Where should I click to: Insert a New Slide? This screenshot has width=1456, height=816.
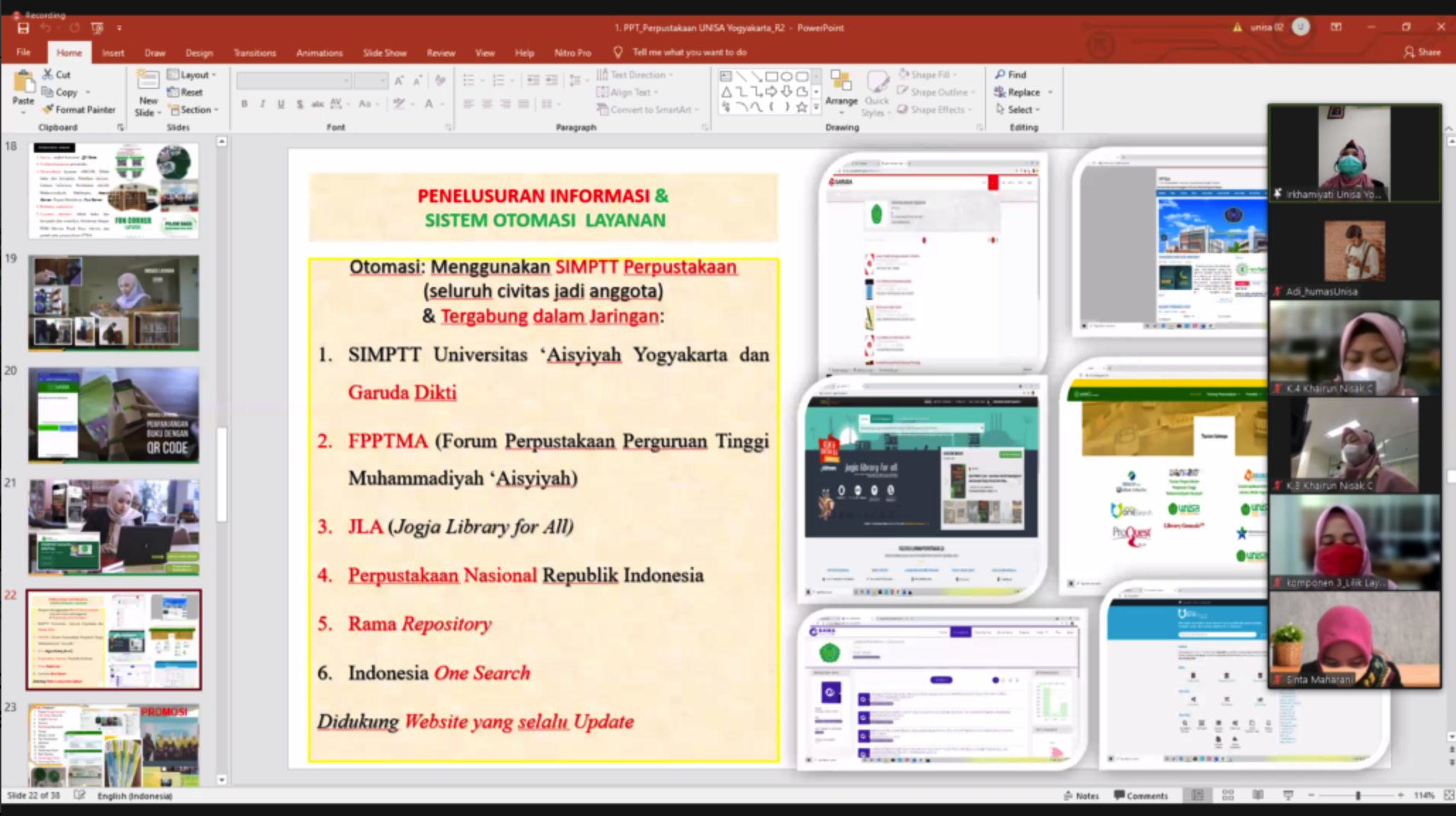[148, 93]
